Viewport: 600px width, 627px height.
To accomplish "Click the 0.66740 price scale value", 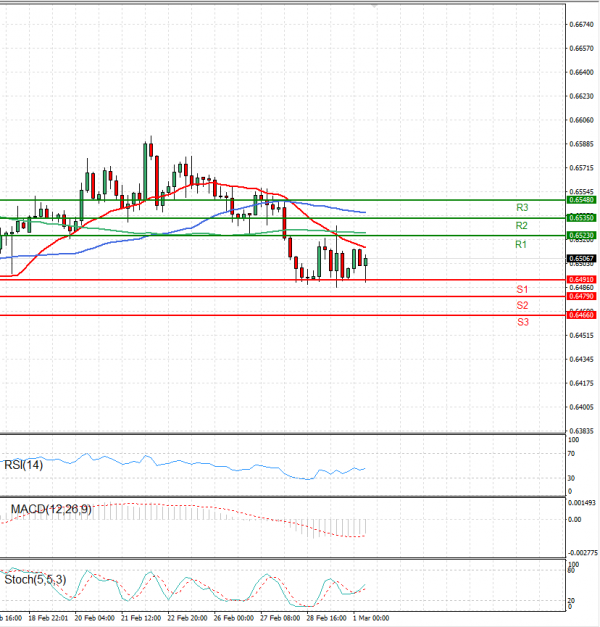I will point(582,24).
